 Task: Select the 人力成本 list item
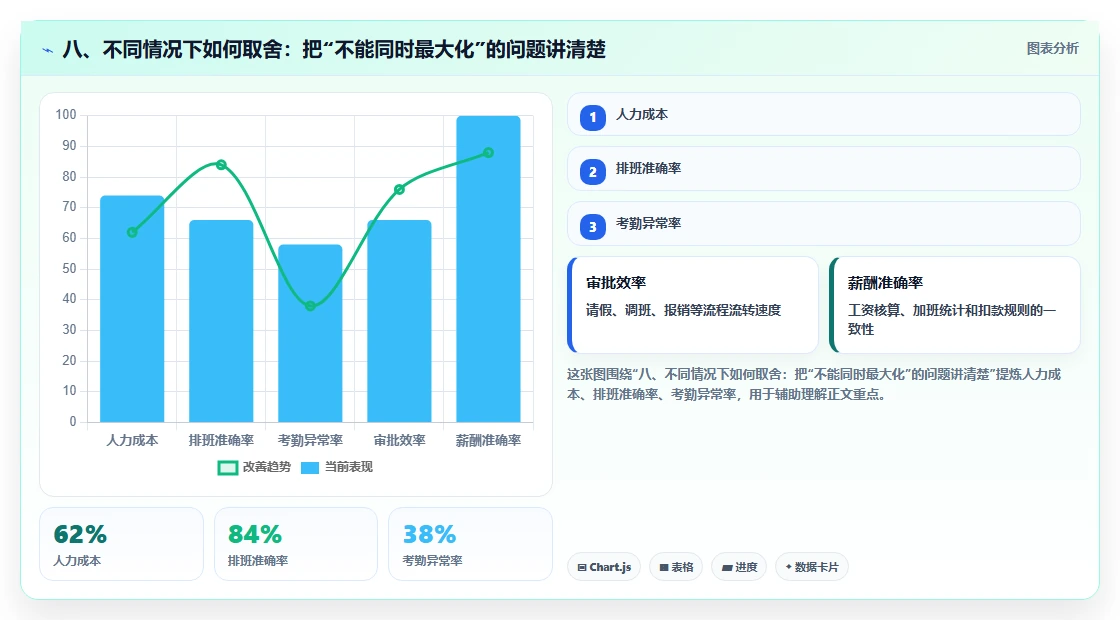(824, 114)
